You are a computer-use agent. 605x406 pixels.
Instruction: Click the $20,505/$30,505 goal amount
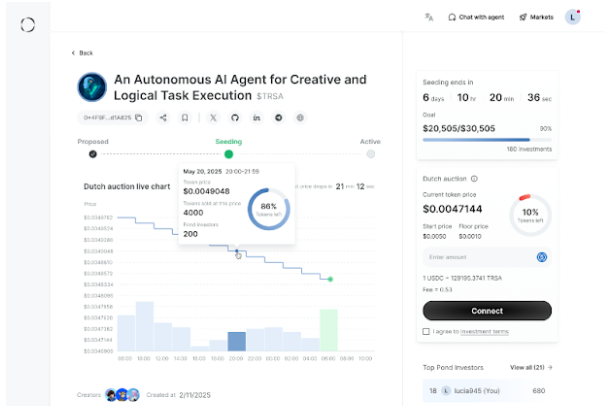pos(459,129)
